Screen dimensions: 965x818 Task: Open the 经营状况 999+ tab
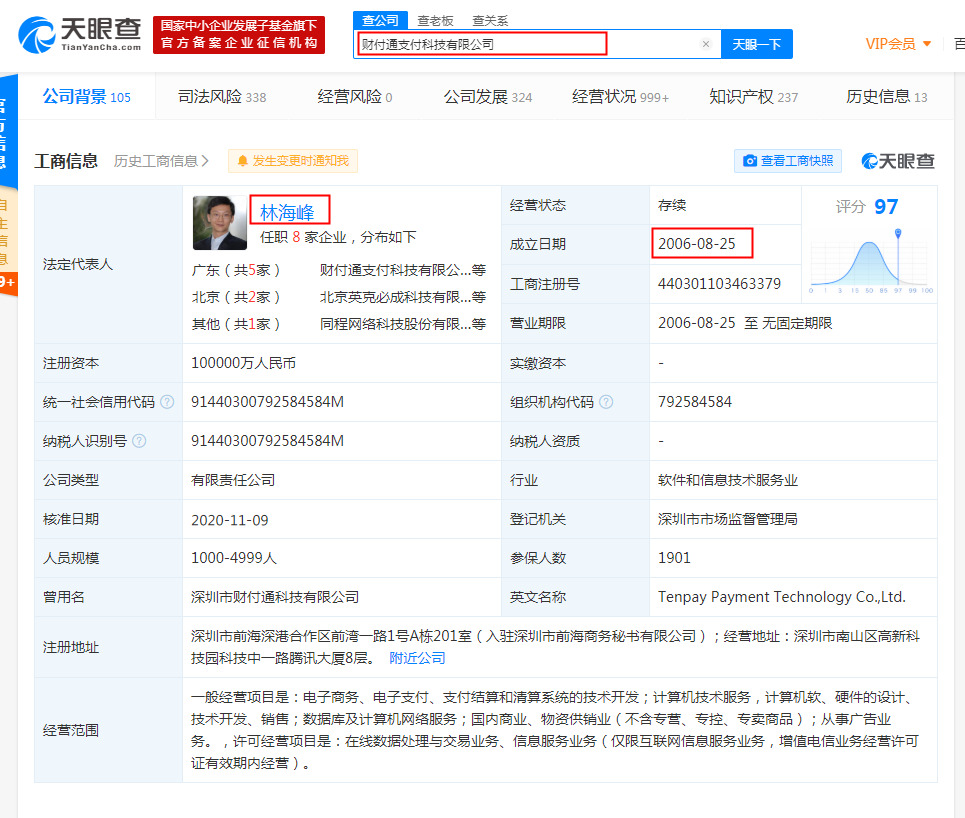[620, 97]
